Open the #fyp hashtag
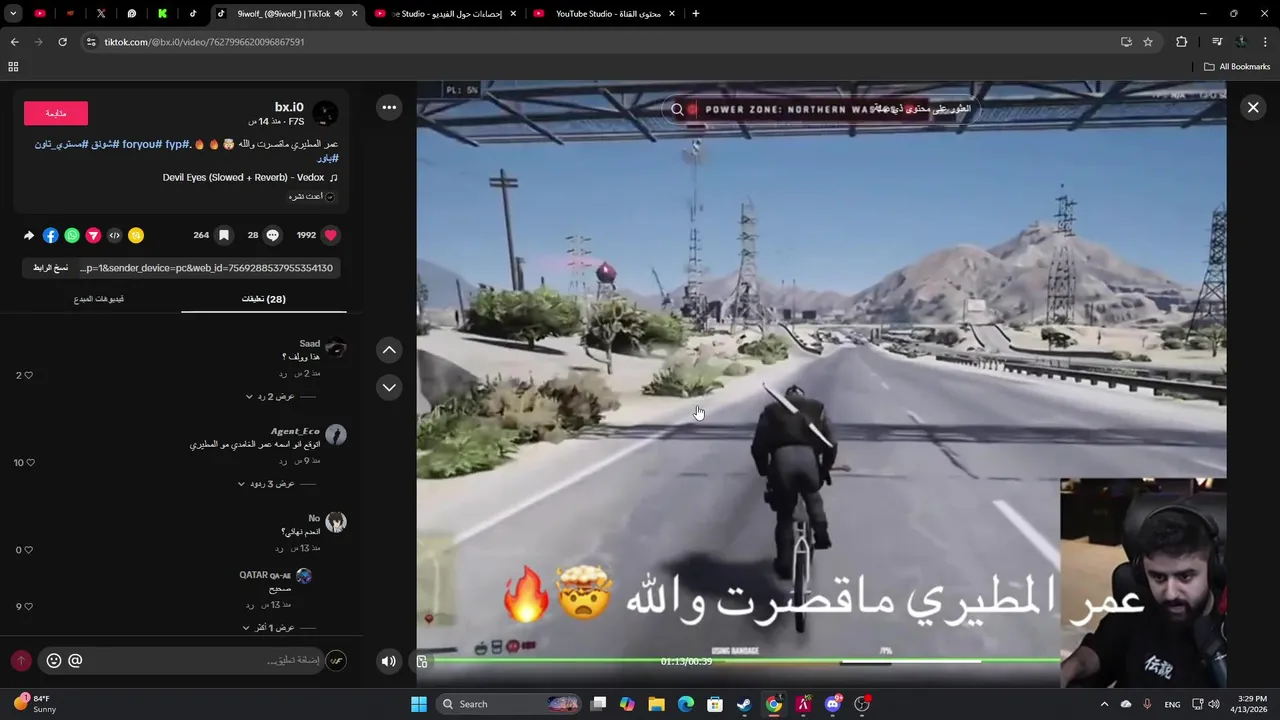 point(177,144)
